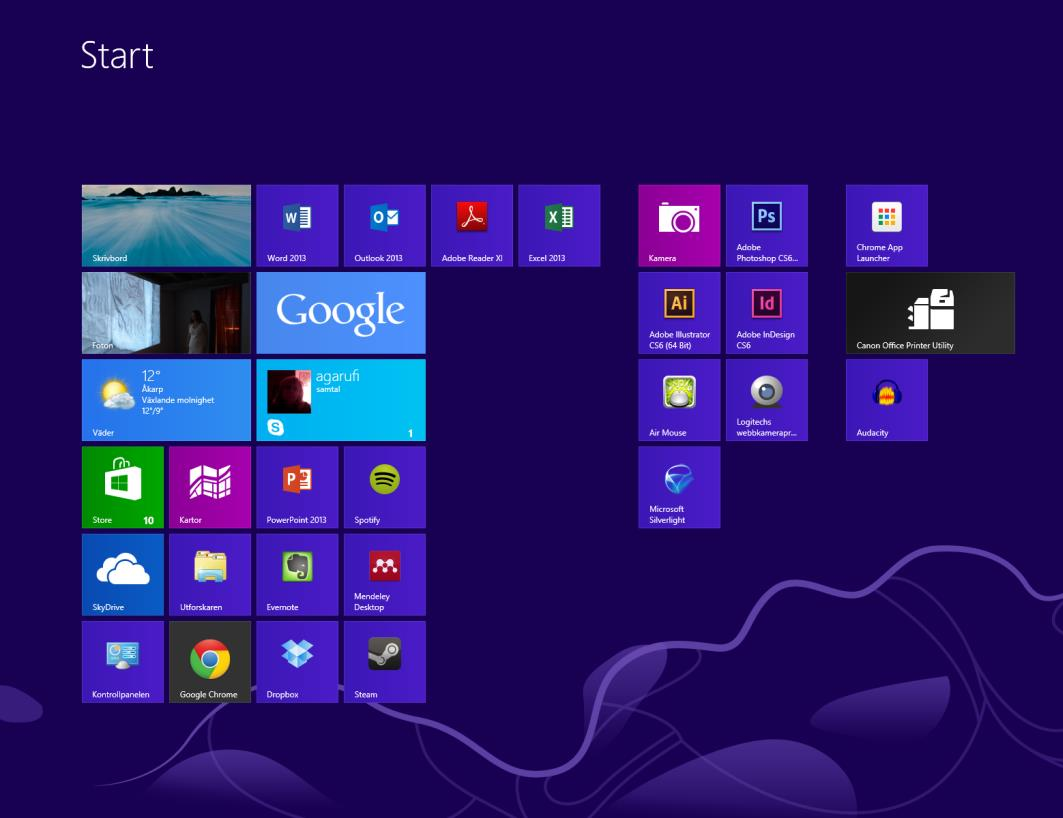
Task: Open Canon Office Printer Utility tile
Action: 930,313
